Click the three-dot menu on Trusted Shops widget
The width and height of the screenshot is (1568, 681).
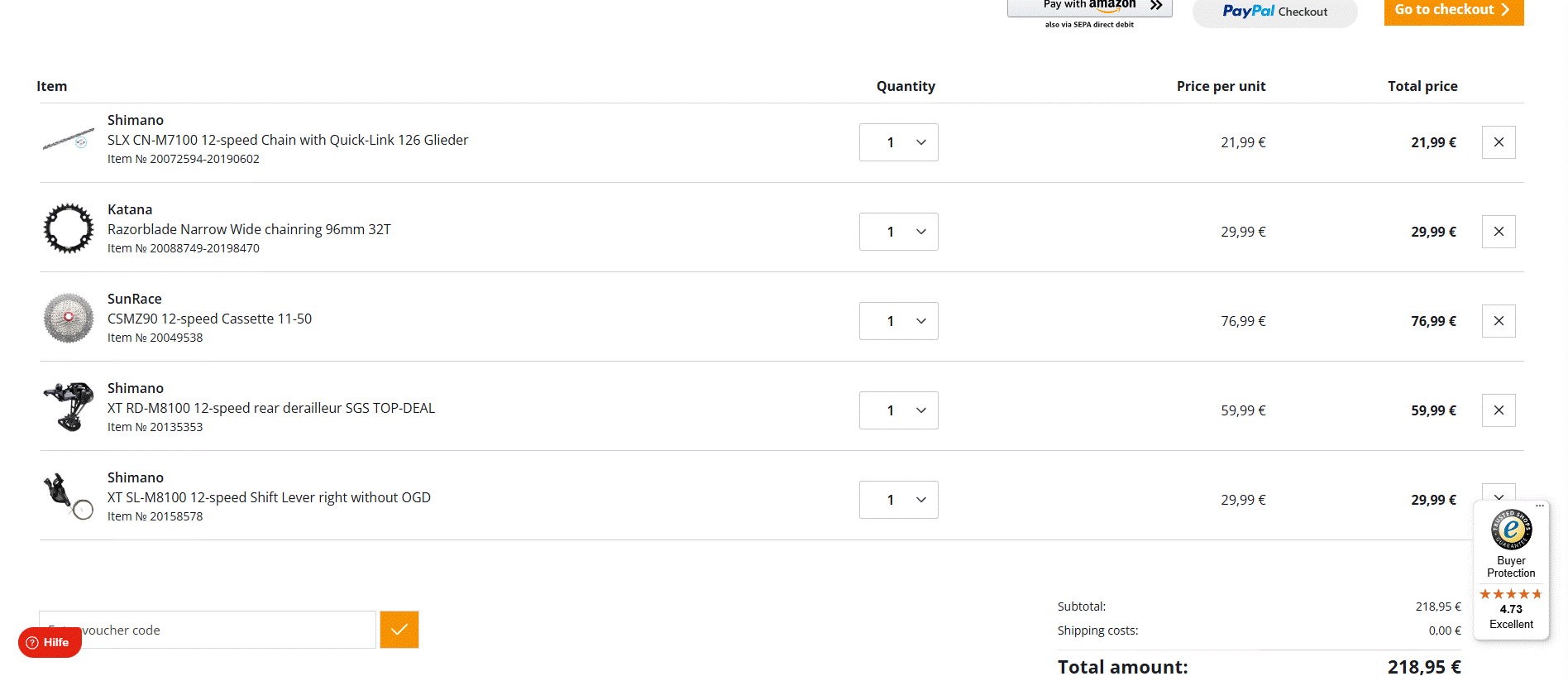pos(1540,506)
